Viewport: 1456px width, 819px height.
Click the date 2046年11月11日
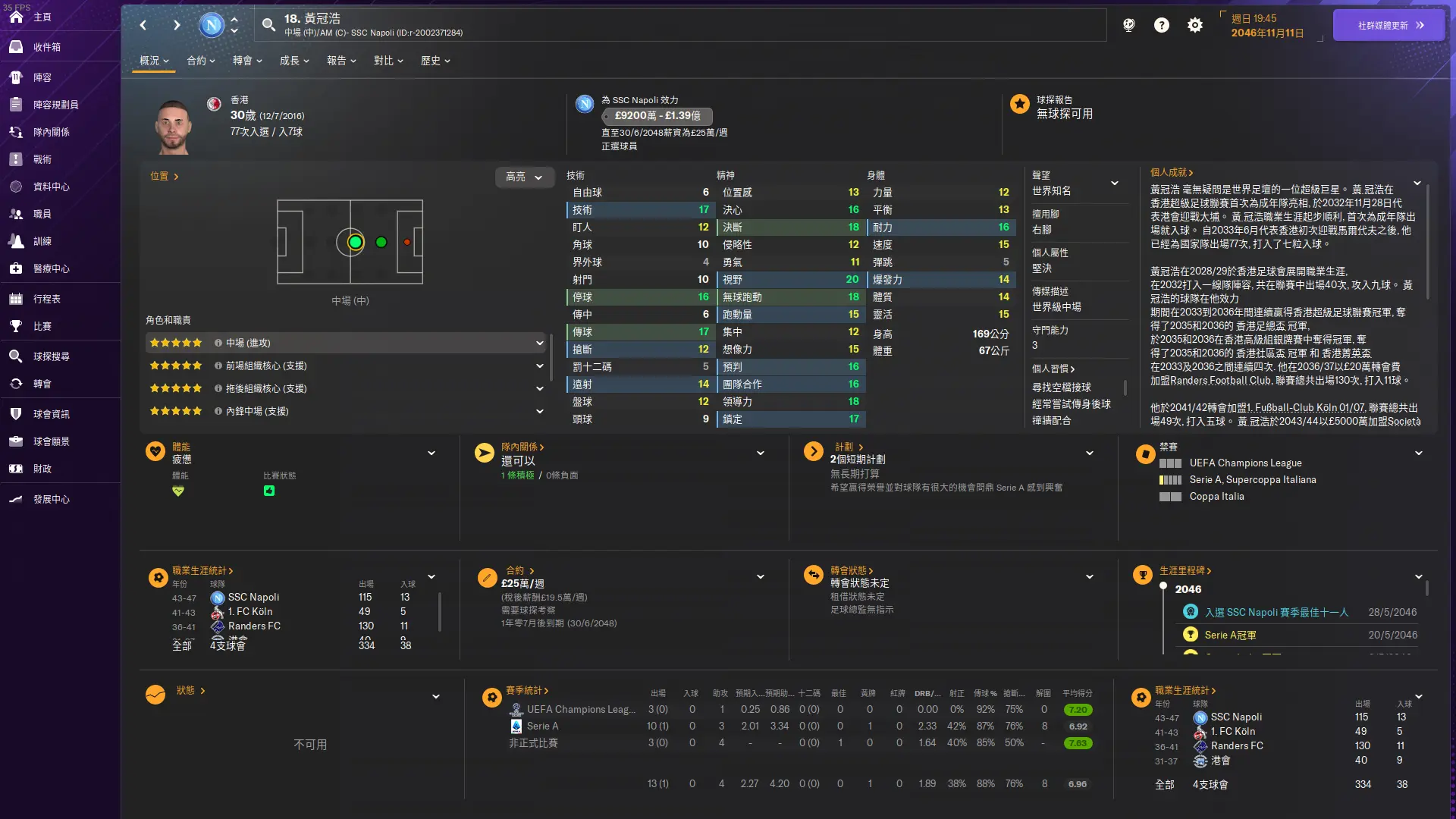[x=1267, y=33]
